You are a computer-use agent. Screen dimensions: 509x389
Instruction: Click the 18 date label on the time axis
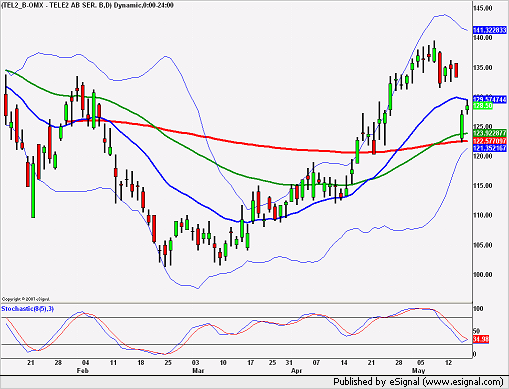click(x=141, y=363)
